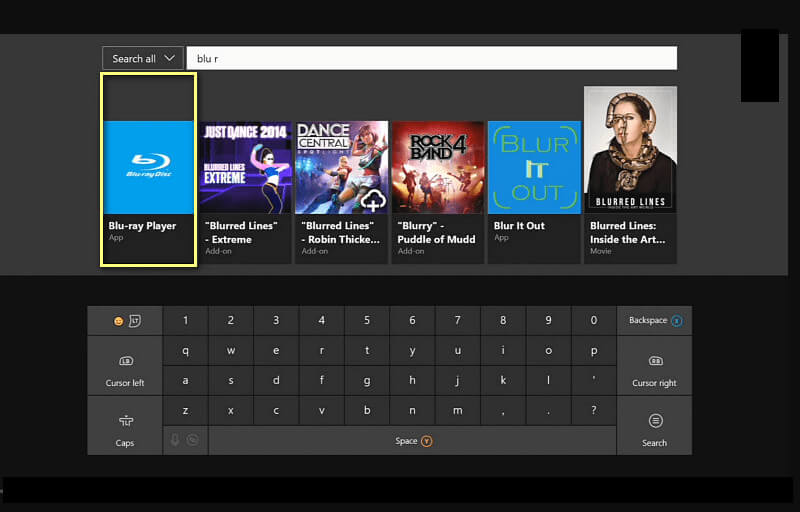
Task: Hit the Backspace key
Action: pyautogui.click(x=655, y=321)
